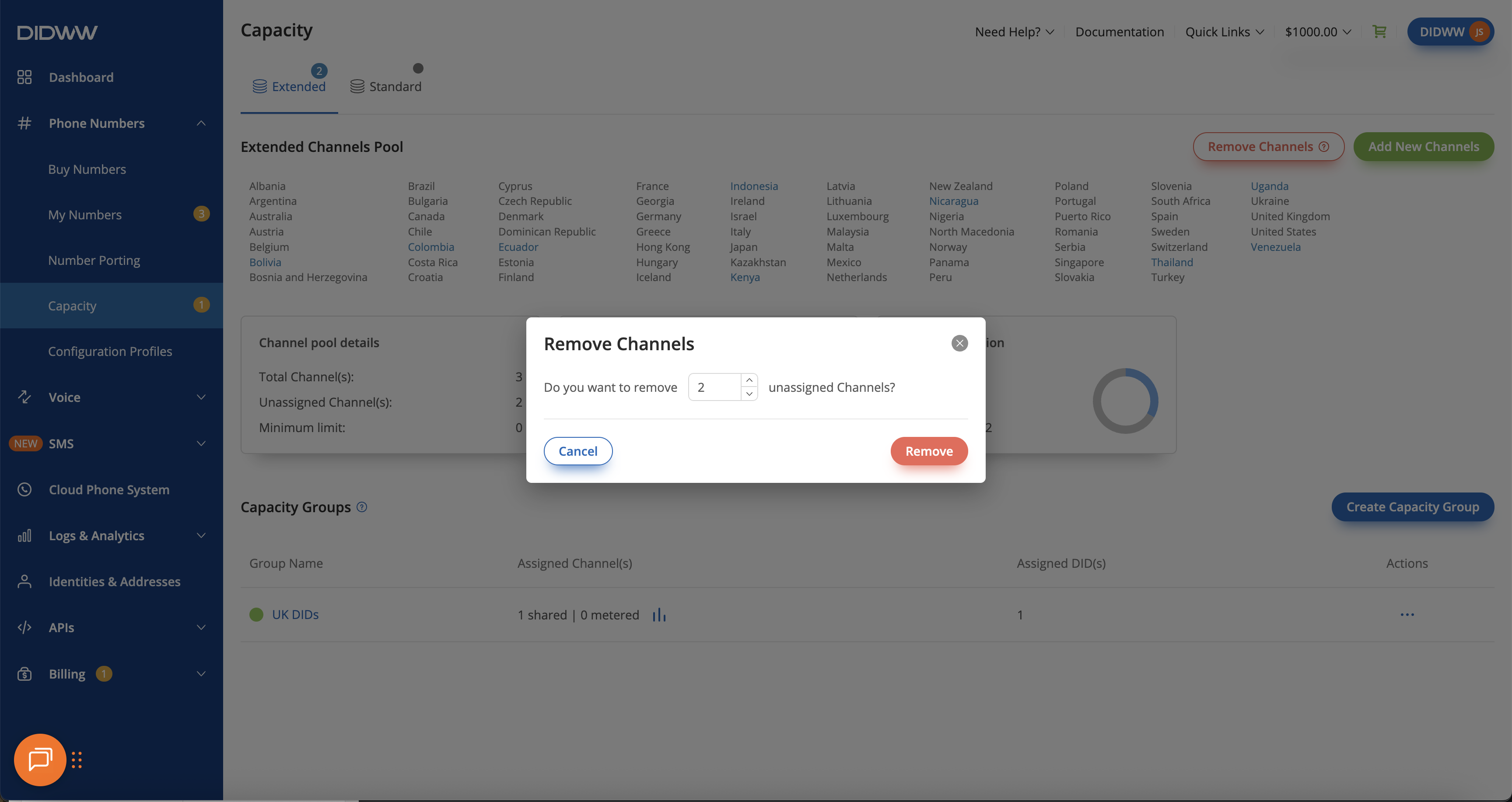Increase channel count with the up arrow
The height and width of the screenshot is (802, 1512).
(x=749, y=380)
